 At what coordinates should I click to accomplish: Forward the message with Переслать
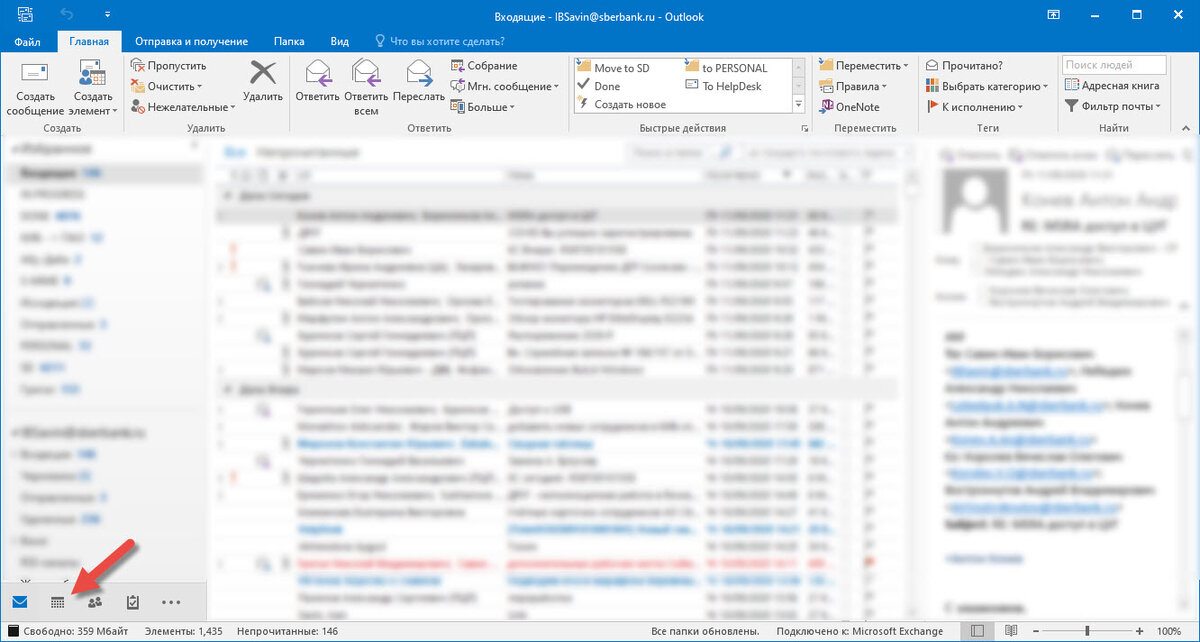point(419,81)
